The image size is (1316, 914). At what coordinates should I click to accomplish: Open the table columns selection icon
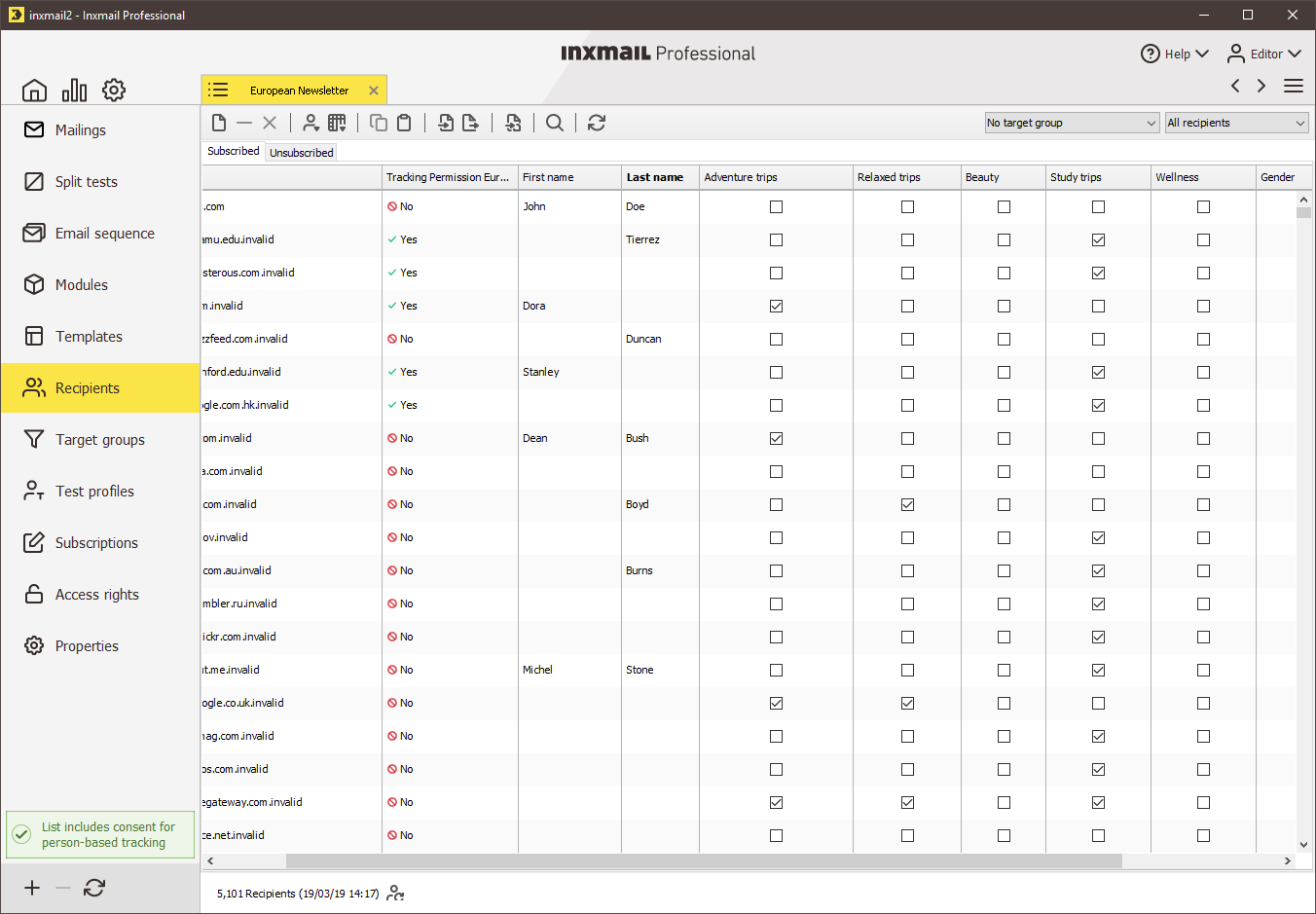[337, 123]
